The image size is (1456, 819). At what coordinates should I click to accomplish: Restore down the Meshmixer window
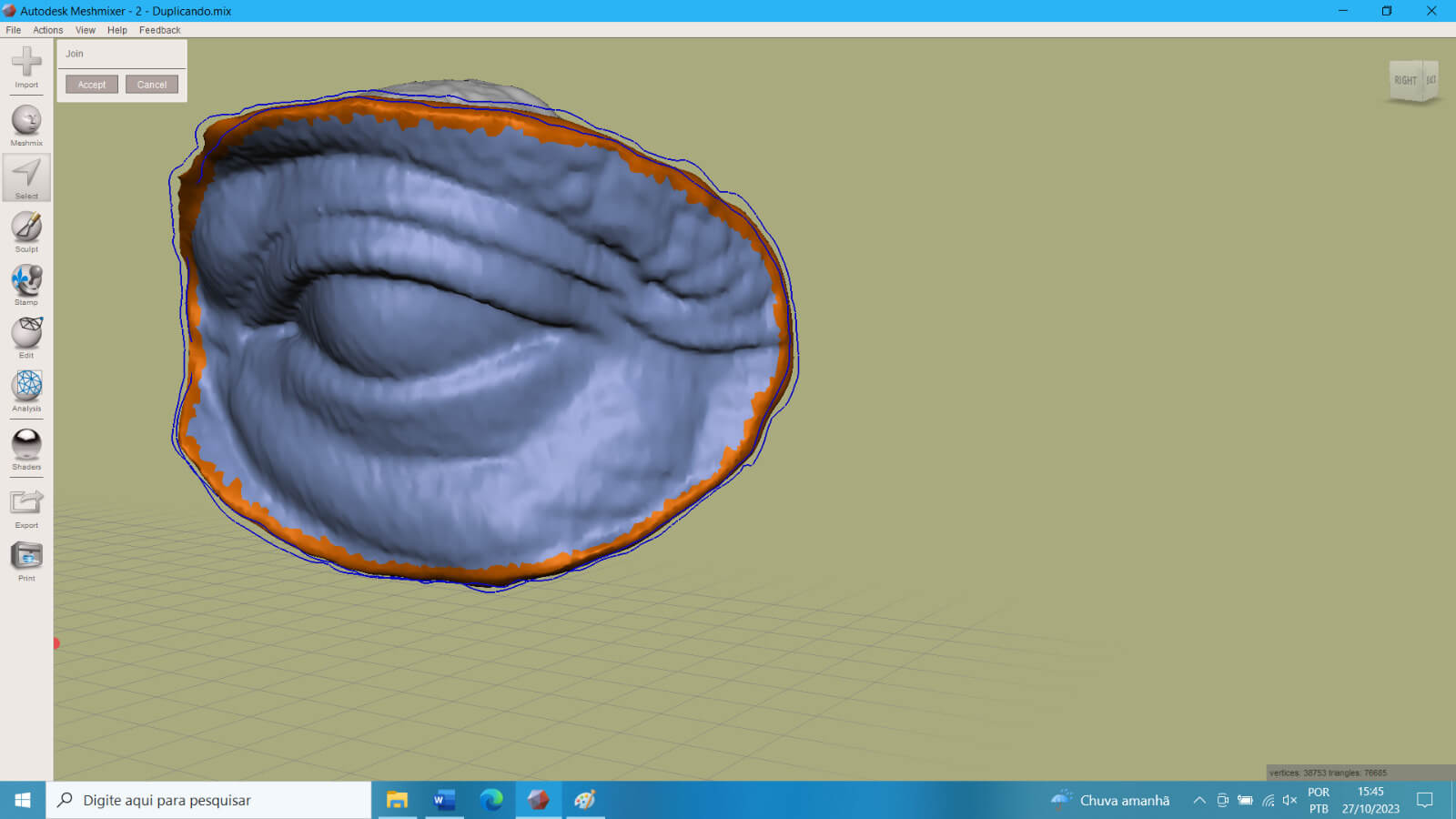tap(1387, 11)
